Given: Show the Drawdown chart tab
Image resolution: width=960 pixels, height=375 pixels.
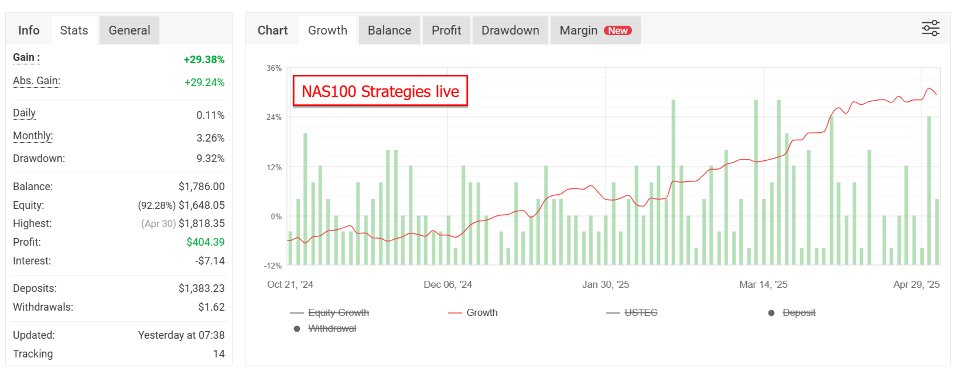Looking at the screenshot, I should [510, 30].
